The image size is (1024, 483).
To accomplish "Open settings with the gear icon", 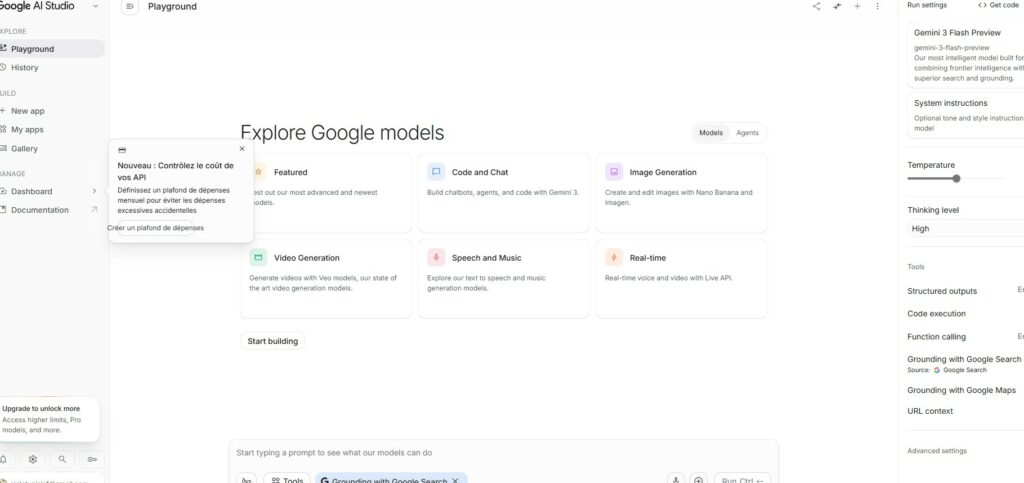I will (33, 459).
